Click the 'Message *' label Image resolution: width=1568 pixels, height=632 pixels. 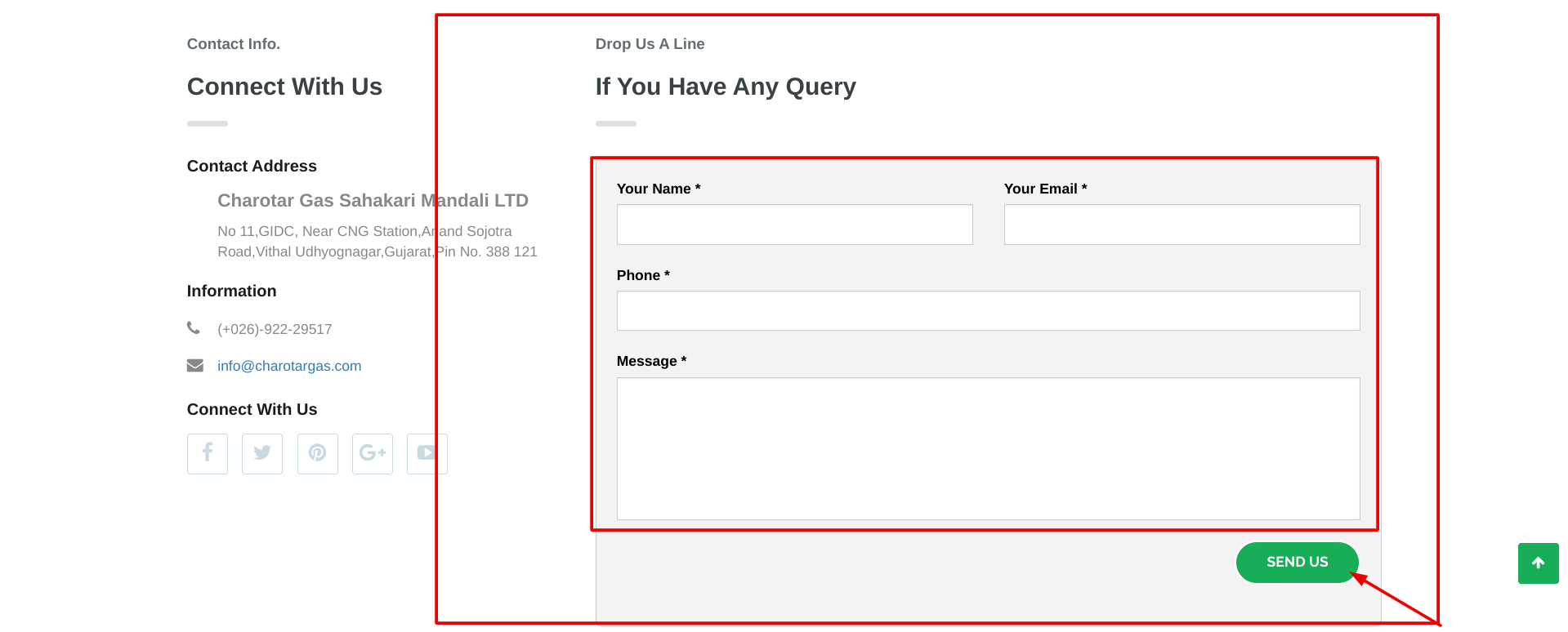click(x=651, y=361)
